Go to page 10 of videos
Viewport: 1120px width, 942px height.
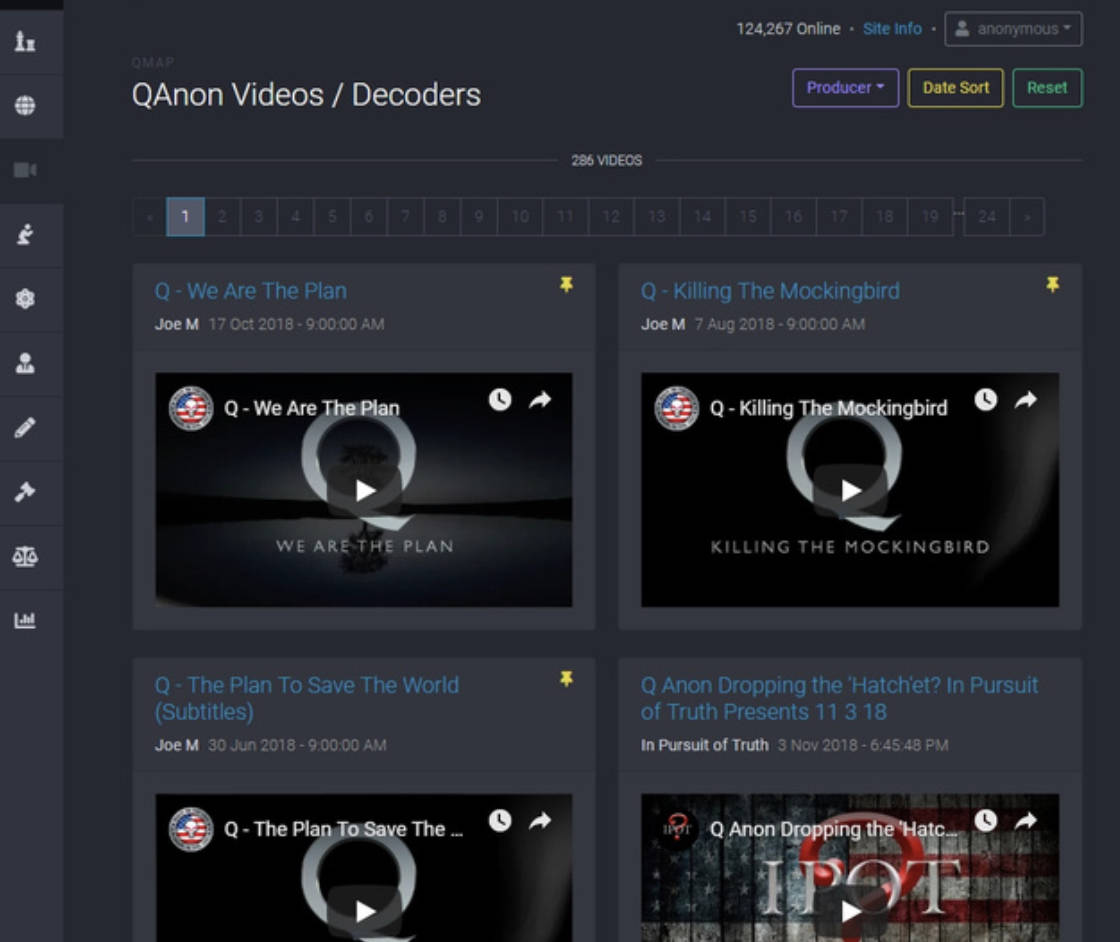click(520, 216)
